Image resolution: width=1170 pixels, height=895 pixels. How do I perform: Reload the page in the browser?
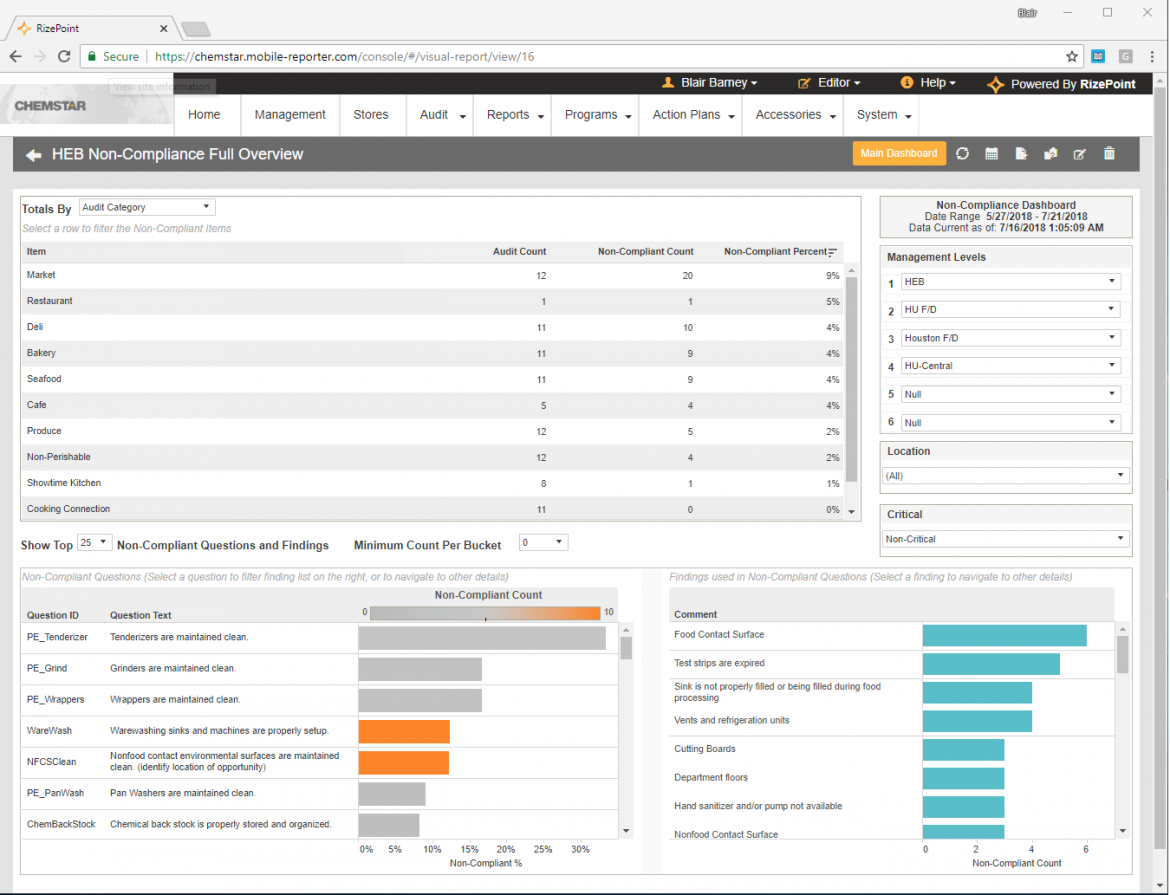coord(64,56)
